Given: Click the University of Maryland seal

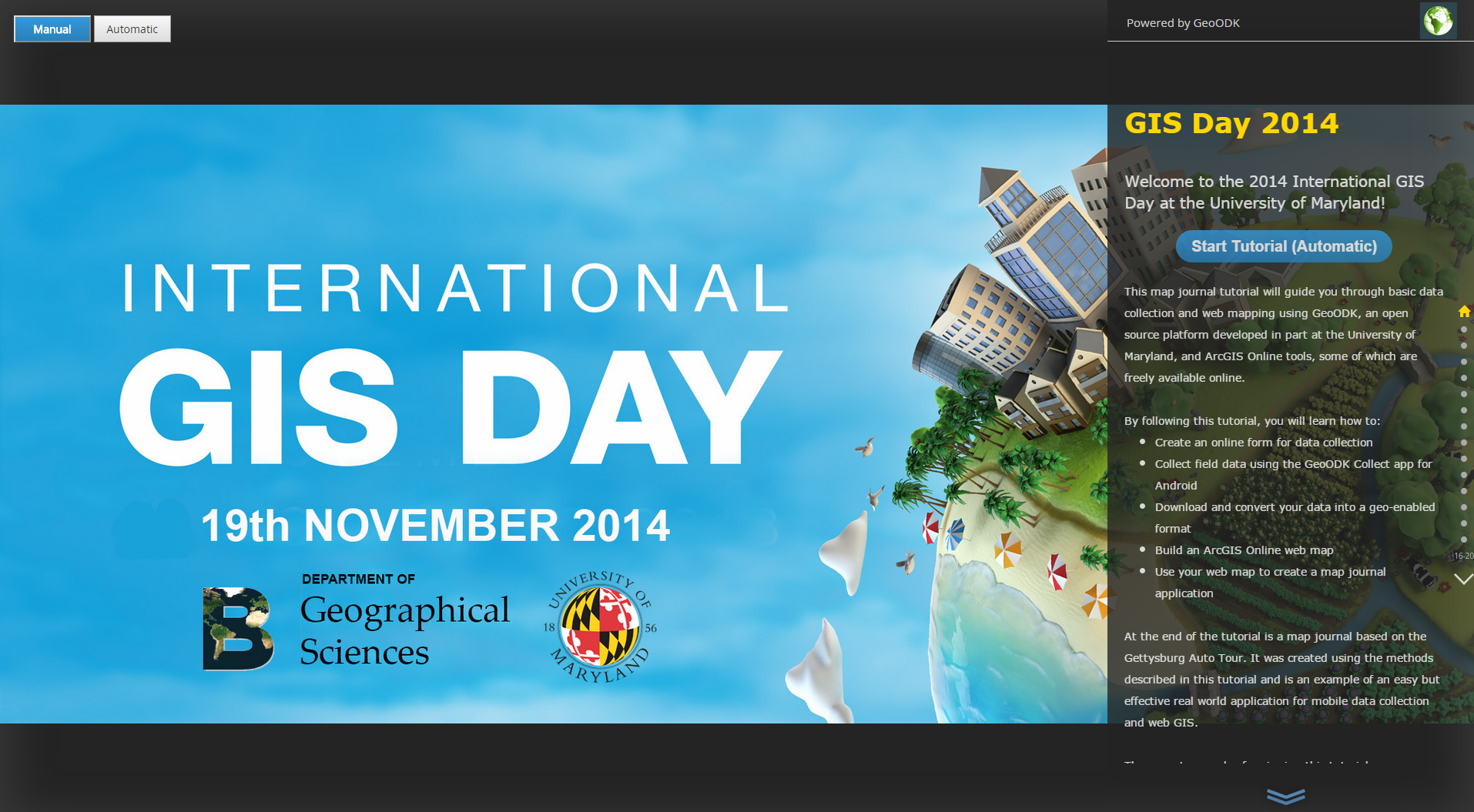Looking at the screenshot, I should [x=601, y=626].
